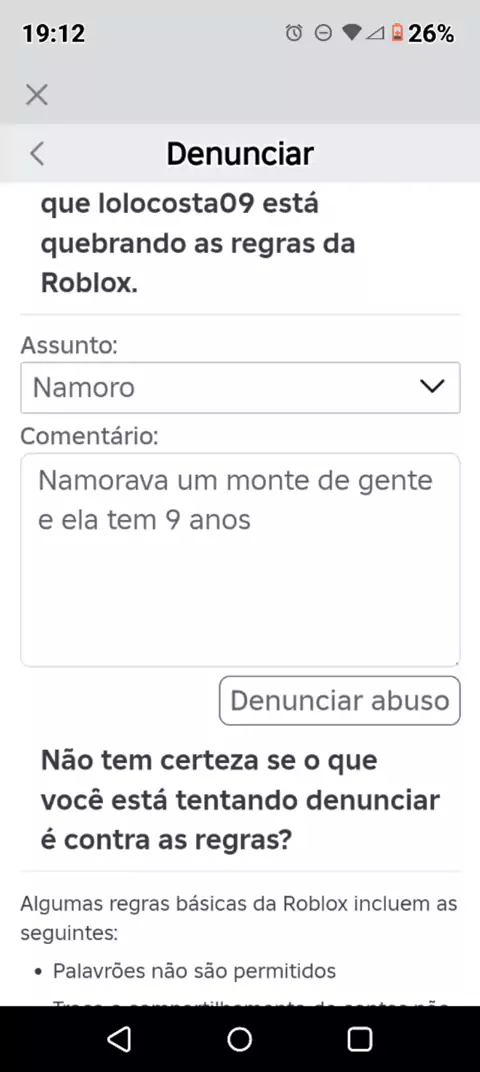This screenshot has width=480, height=1072.
Task: Tap the "Não tem certeza" heading
Action: coord(240,800)
